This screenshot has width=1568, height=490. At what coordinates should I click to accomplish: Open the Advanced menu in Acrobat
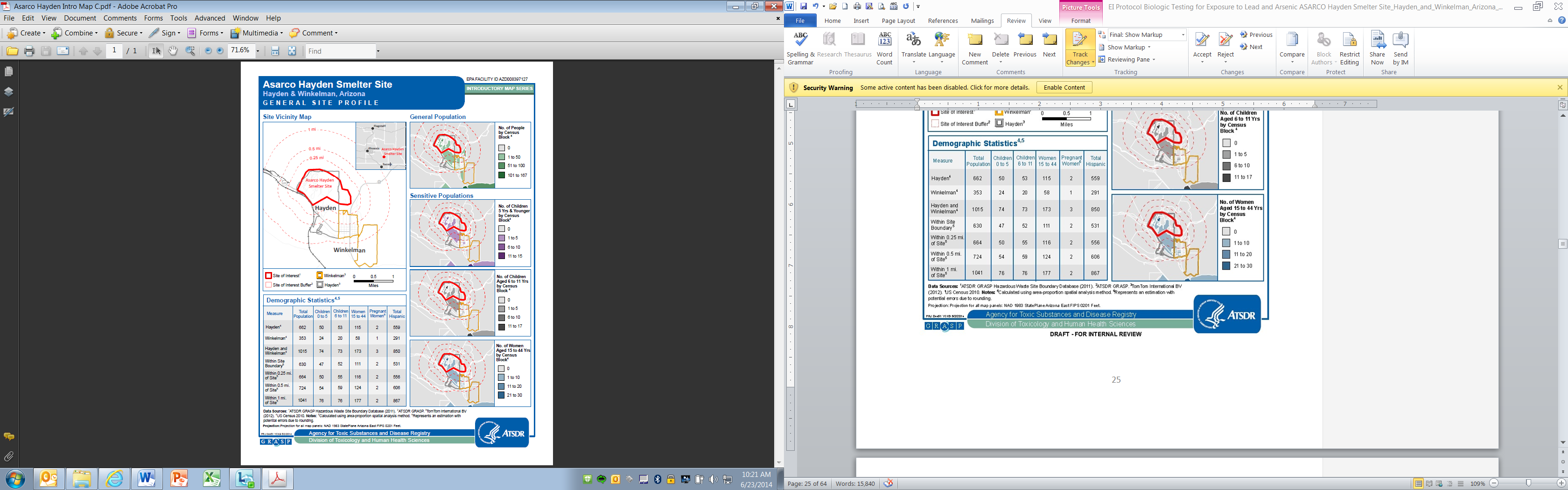(210, 18)
